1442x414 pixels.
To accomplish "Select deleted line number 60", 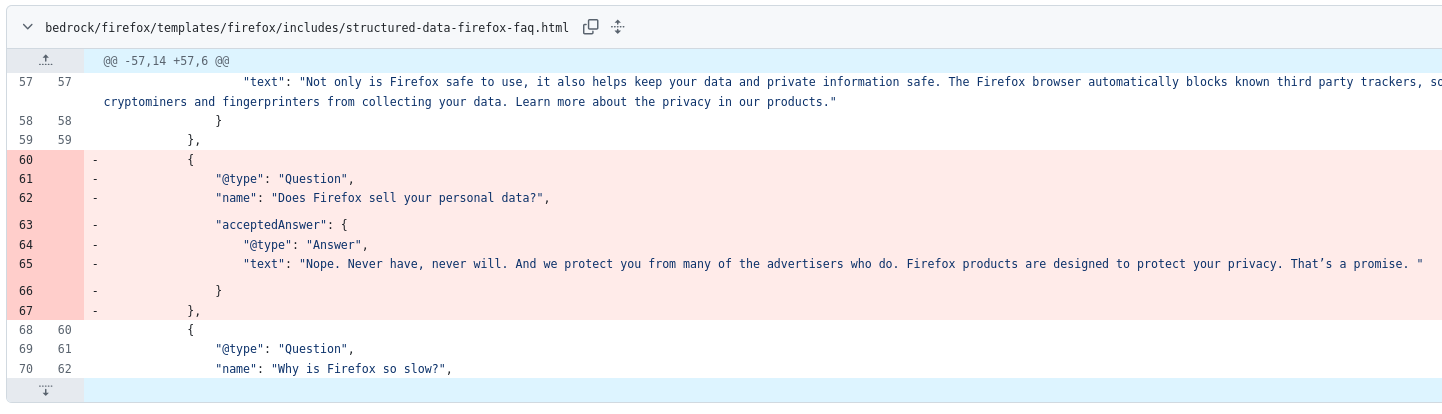I will click(26, 159).
